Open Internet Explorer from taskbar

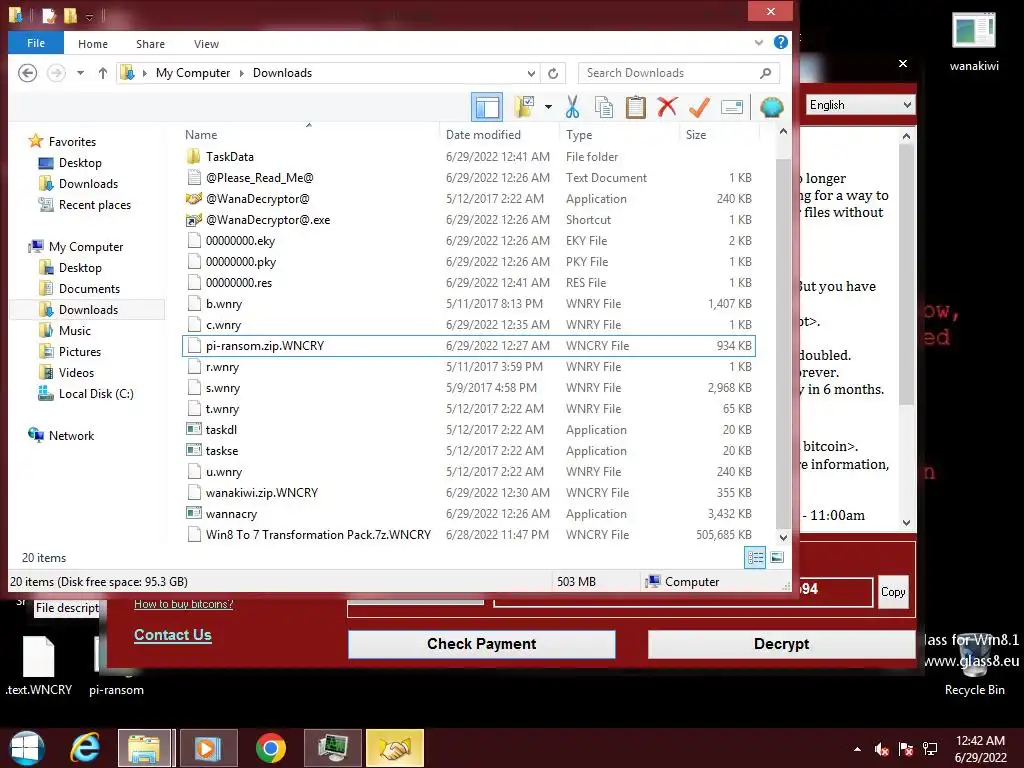point(86,748)
